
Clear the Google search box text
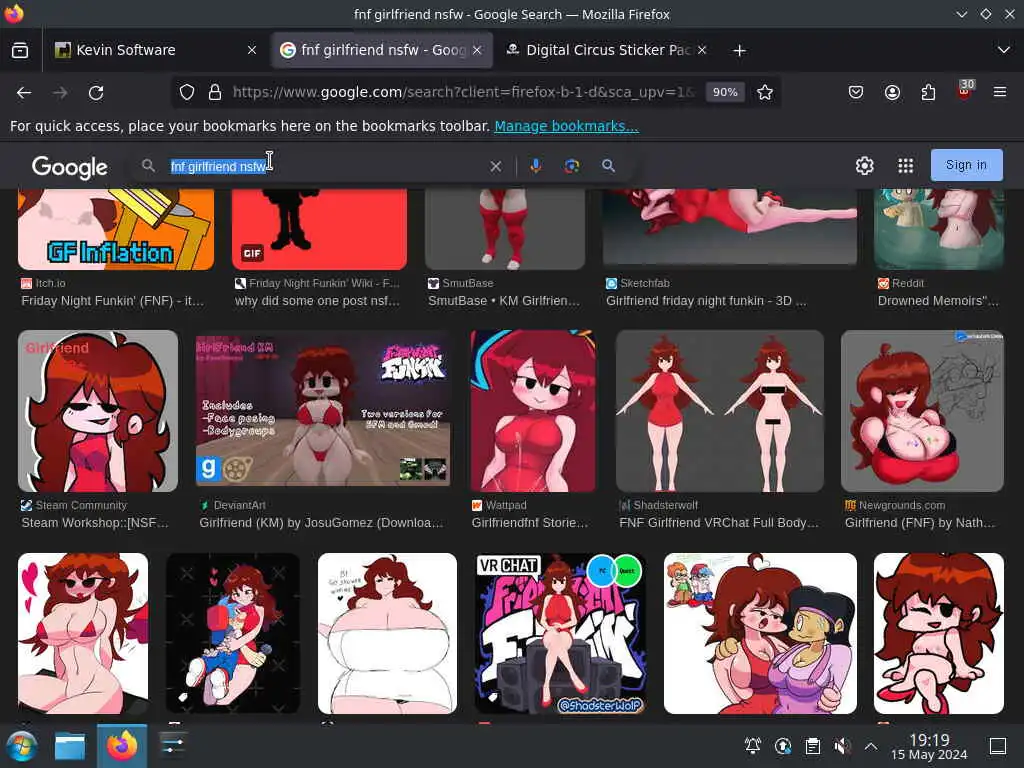pyautogui.click(x=496, y=167)
